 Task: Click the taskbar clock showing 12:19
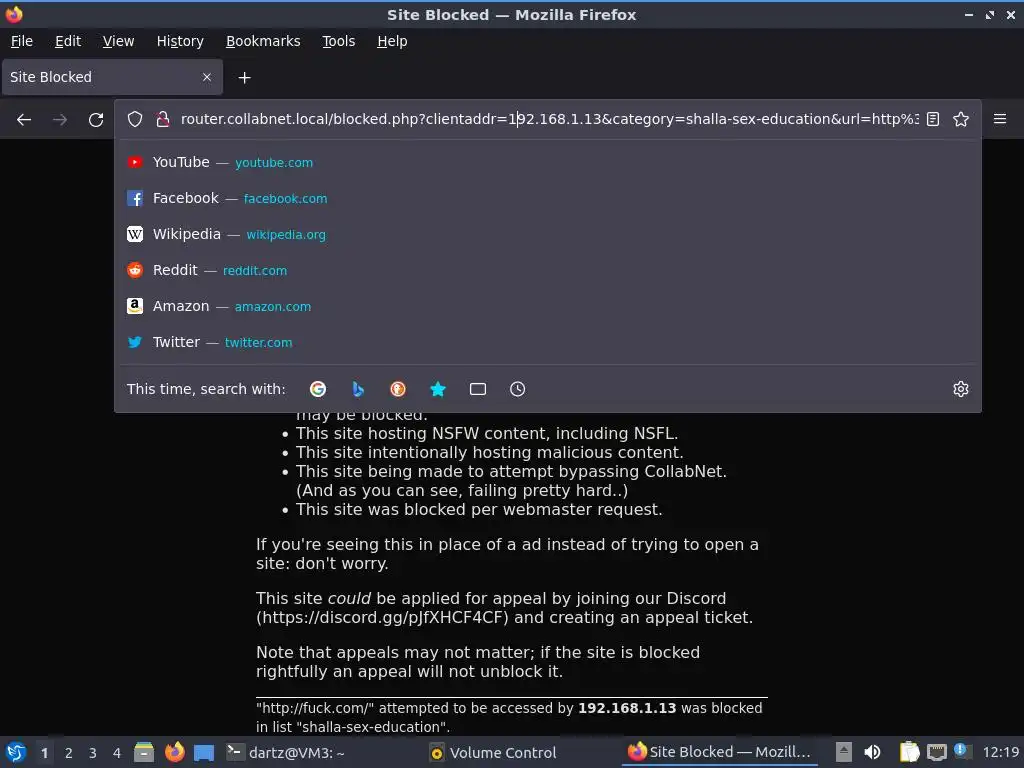tap(1000, 753)
